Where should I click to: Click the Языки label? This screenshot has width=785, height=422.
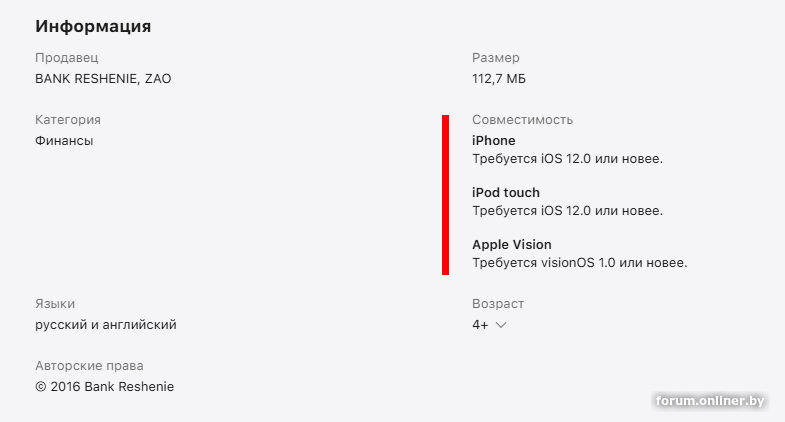(55, 304)
